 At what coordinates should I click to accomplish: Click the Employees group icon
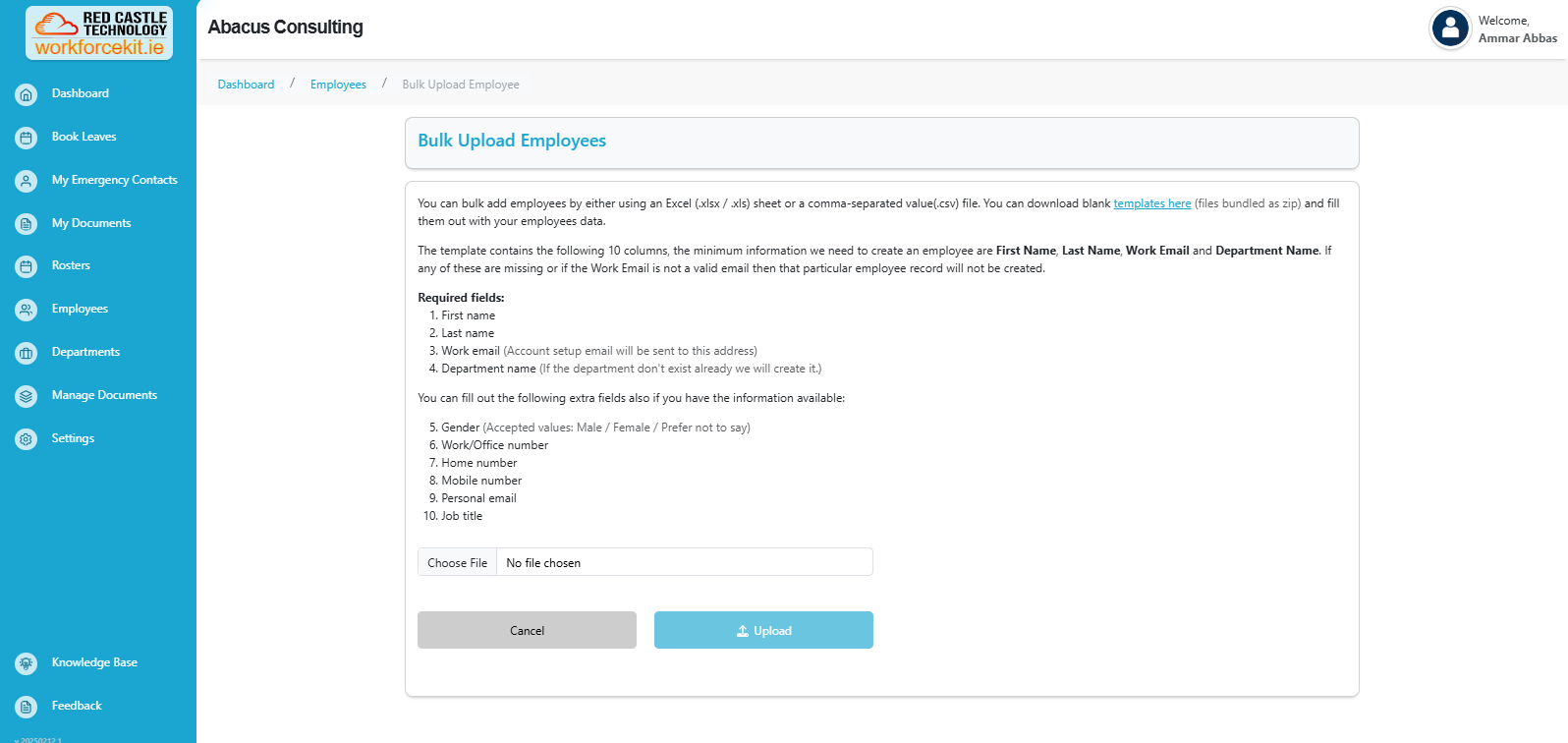pos(27,310)
